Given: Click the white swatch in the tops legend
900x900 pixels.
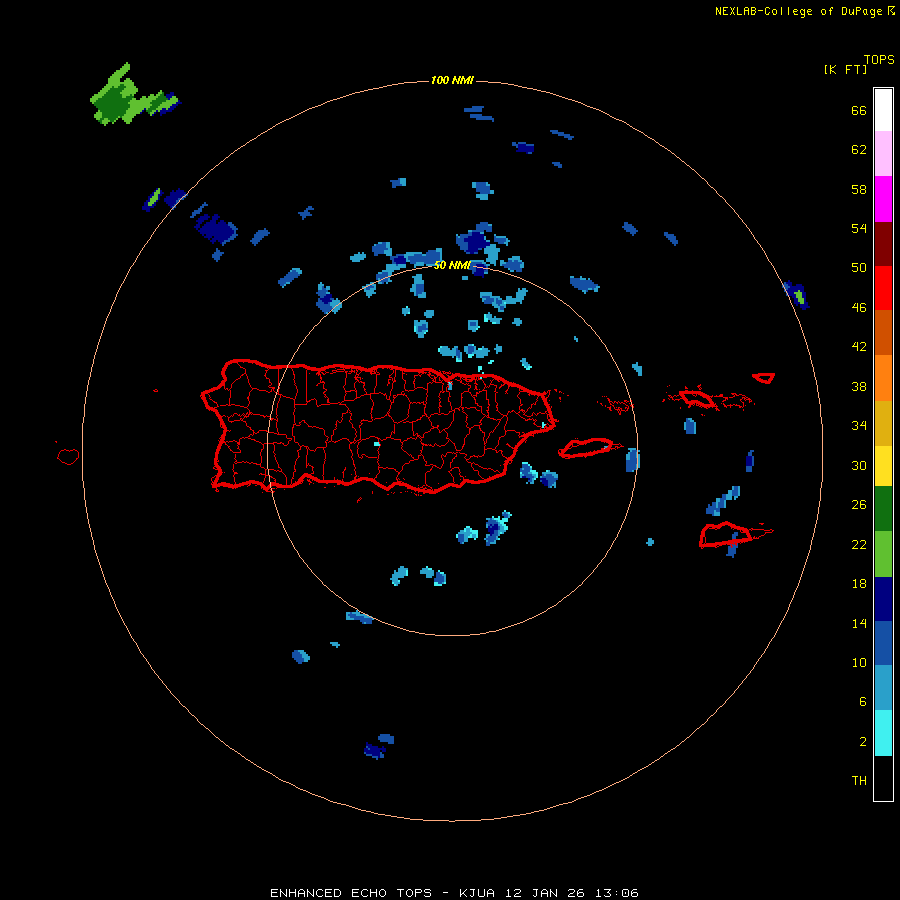Looking at the screenshot, I should 883,109.
